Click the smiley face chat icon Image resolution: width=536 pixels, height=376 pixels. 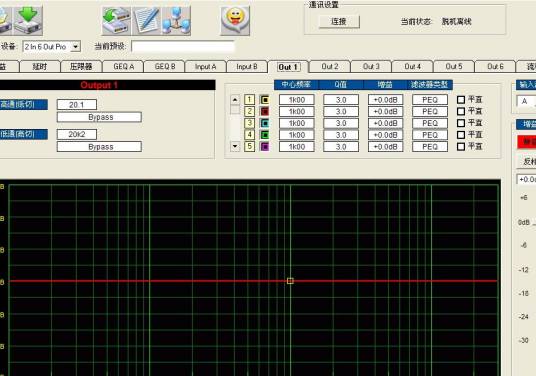(x=235, y=21)
